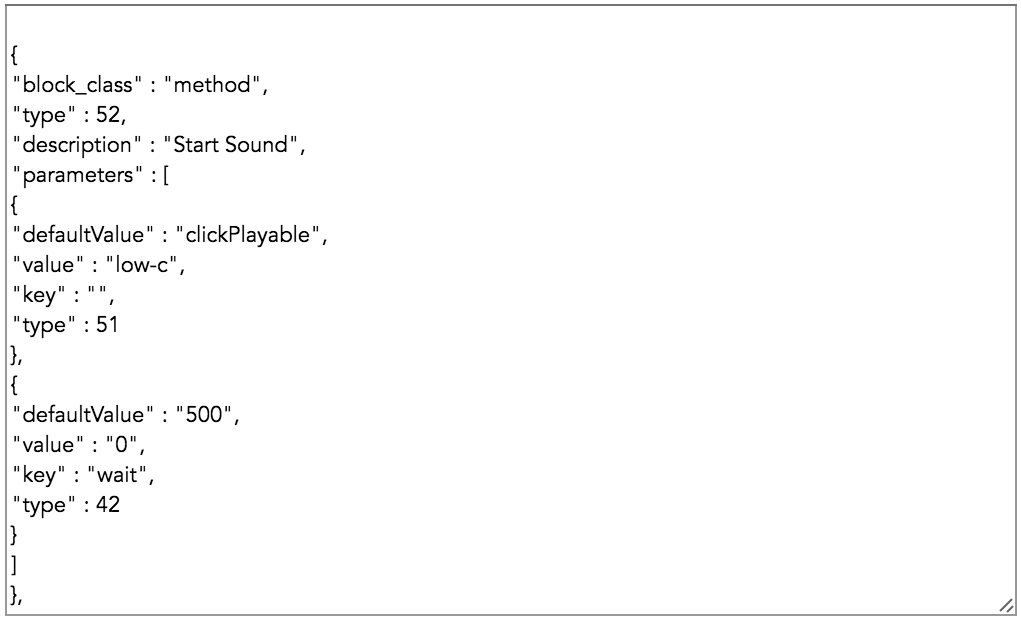Click the "clickPlayable" default value

[250, 235]
